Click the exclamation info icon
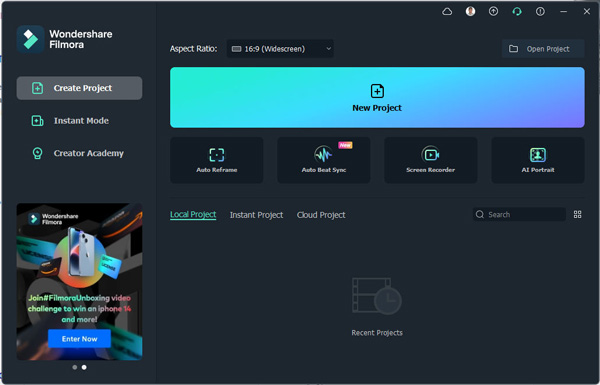The image size is (600, 385). 540,11
